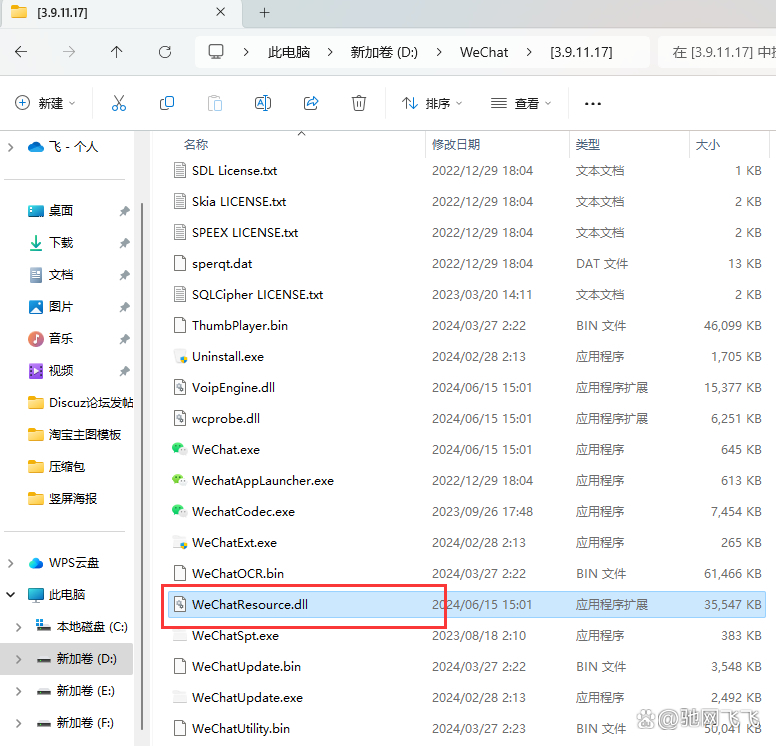Select the WeChatUpdate.exe file
The width and height of the screenshot is (776, 746).
[467, 697]
